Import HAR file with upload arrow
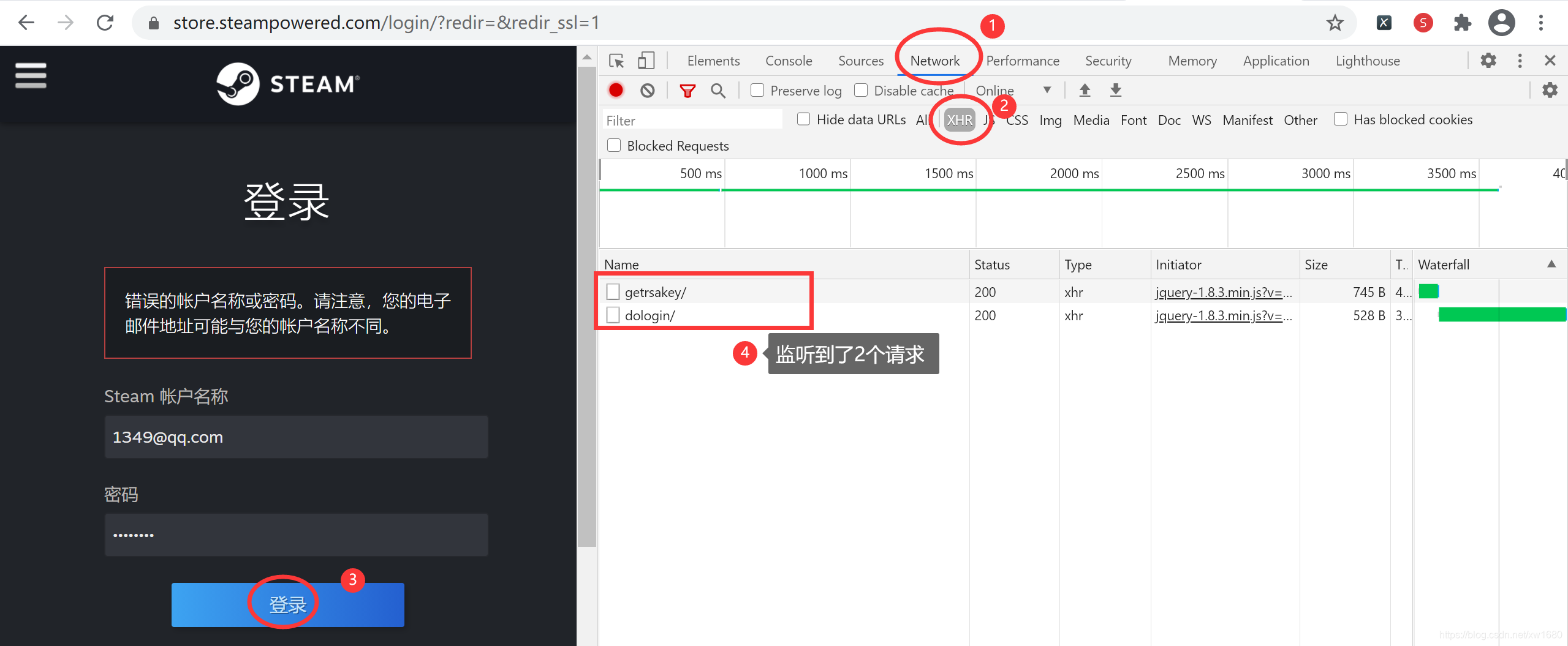The image size is (1568, 646). pos(1085,91)
